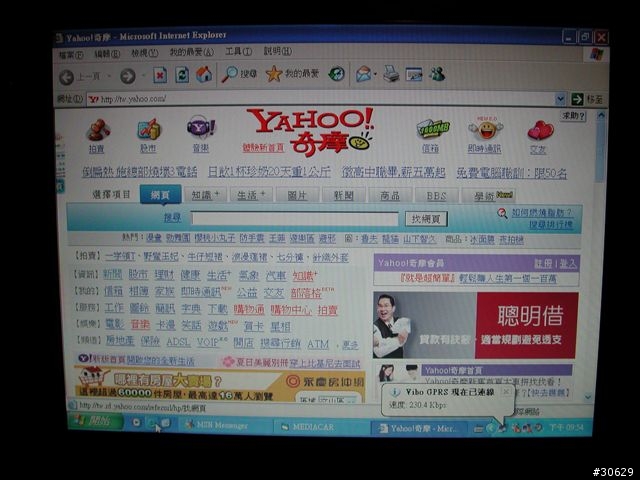Click the Forward arrow toolbar button
Screen dimensions: 640x480
click(x=128, y=76)
